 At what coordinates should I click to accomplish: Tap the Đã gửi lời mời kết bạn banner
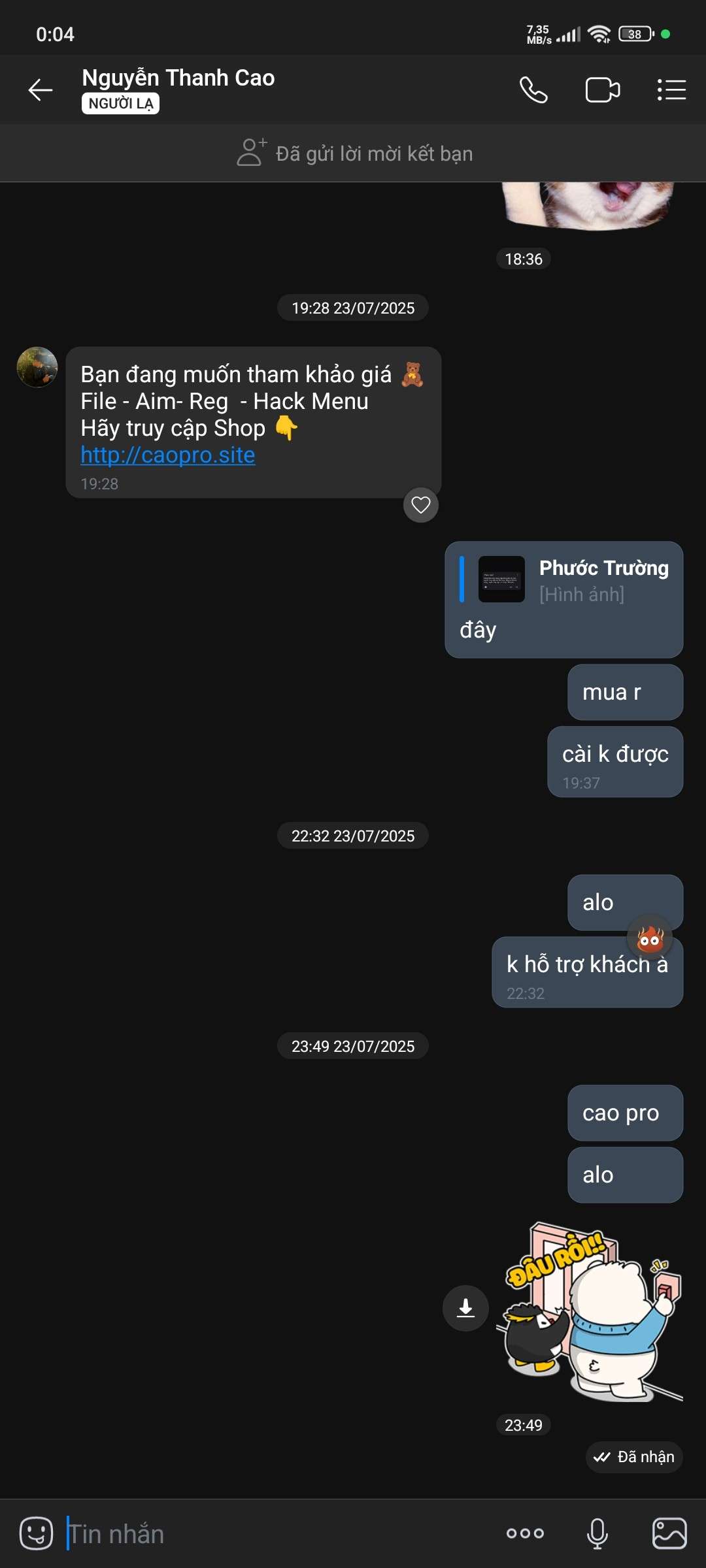[353, 153]
